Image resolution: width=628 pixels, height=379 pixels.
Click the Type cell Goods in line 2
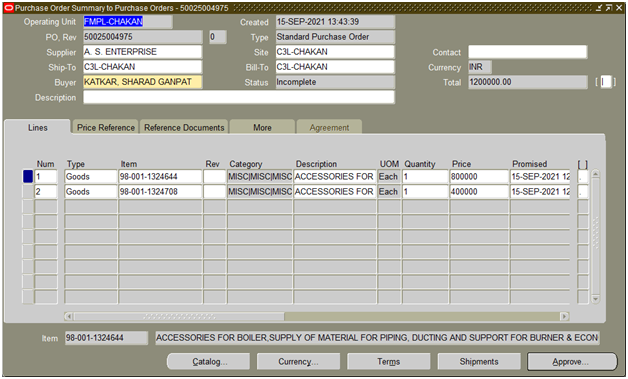(x=91, y=192)
